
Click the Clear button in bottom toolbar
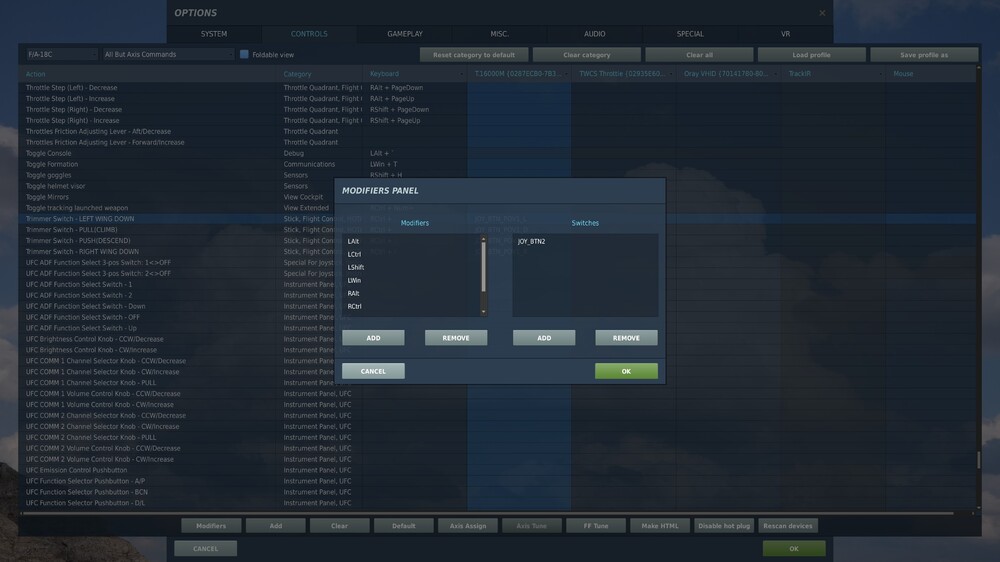point(339,526)
